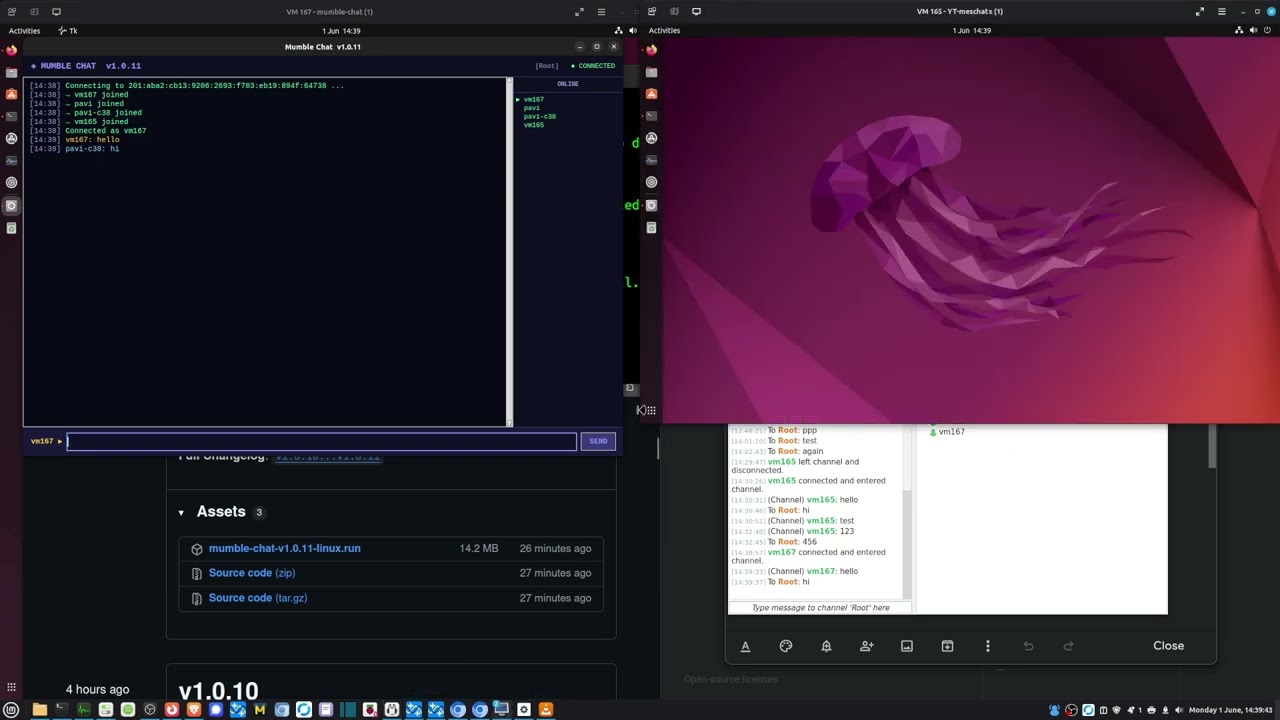
Task: Download mumble-chat-v1.0.11-linux.run asset
Action: (285, 549)
